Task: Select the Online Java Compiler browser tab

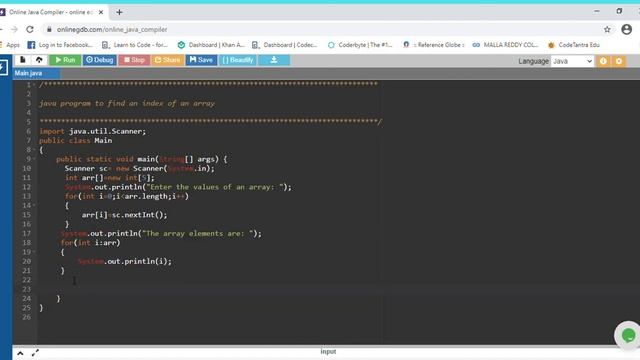Action: pos(51,12)
